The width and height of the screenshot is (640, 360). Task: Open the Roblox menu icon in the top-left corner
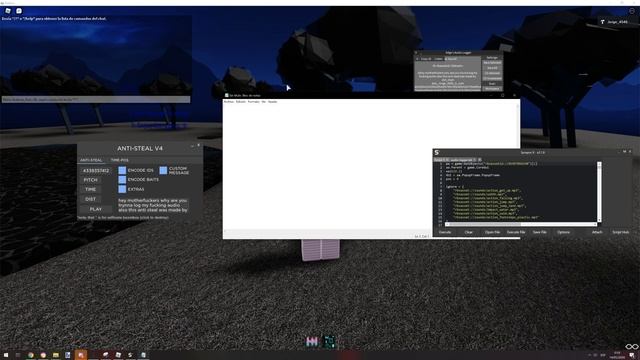click(x=8, y=11)
